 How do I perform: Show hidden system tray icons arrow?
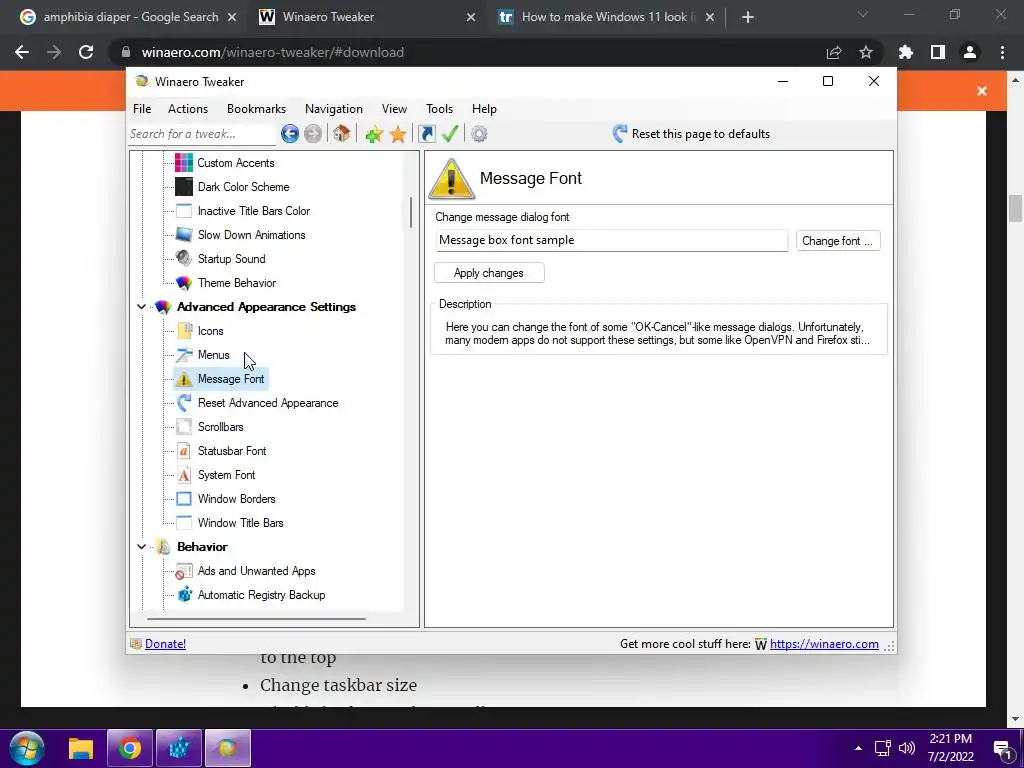point(858,748)
